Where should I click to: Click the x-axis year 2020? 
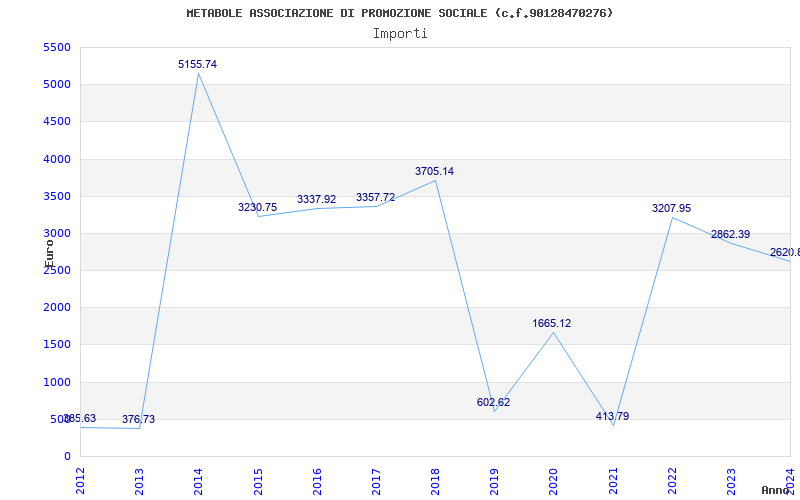click(554, 481)
